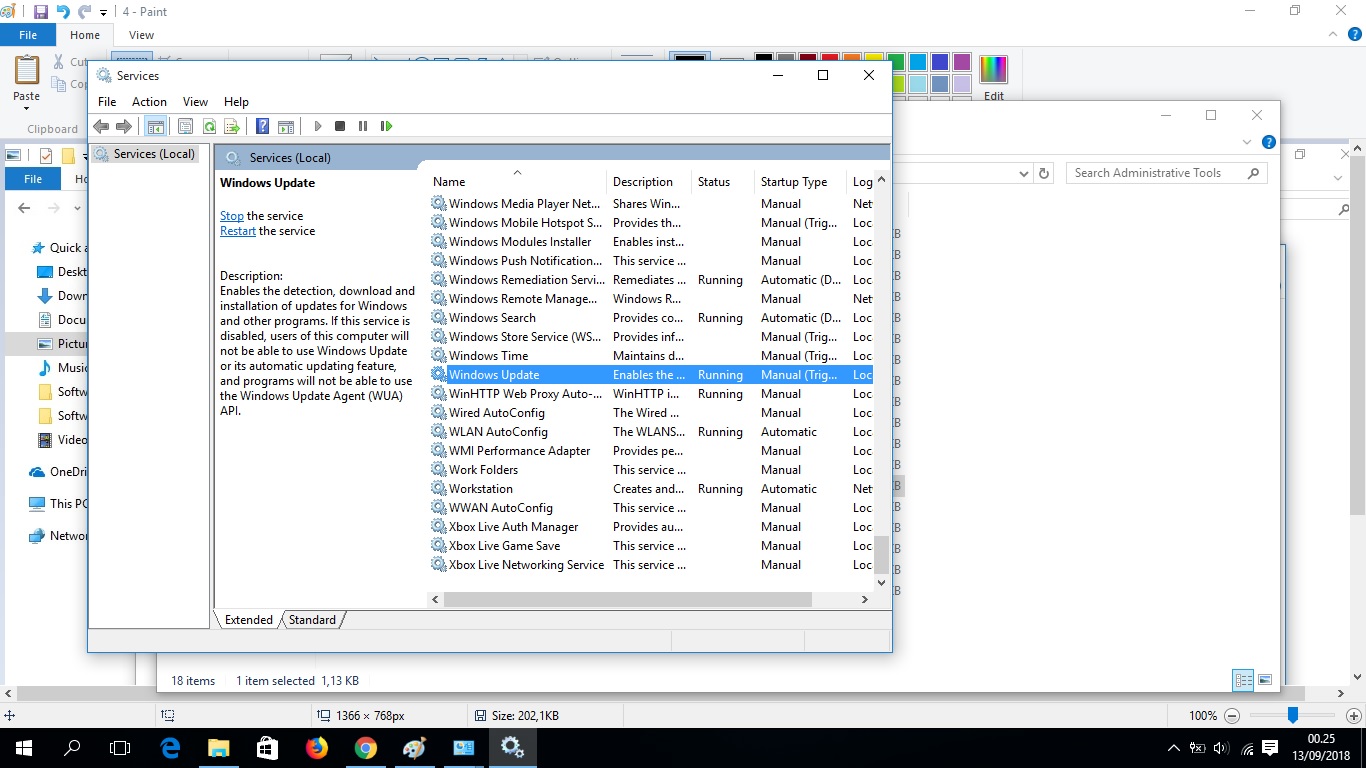Click the Restart the service link
Viewport: 1366px width, 768px height.
(238, 231)
